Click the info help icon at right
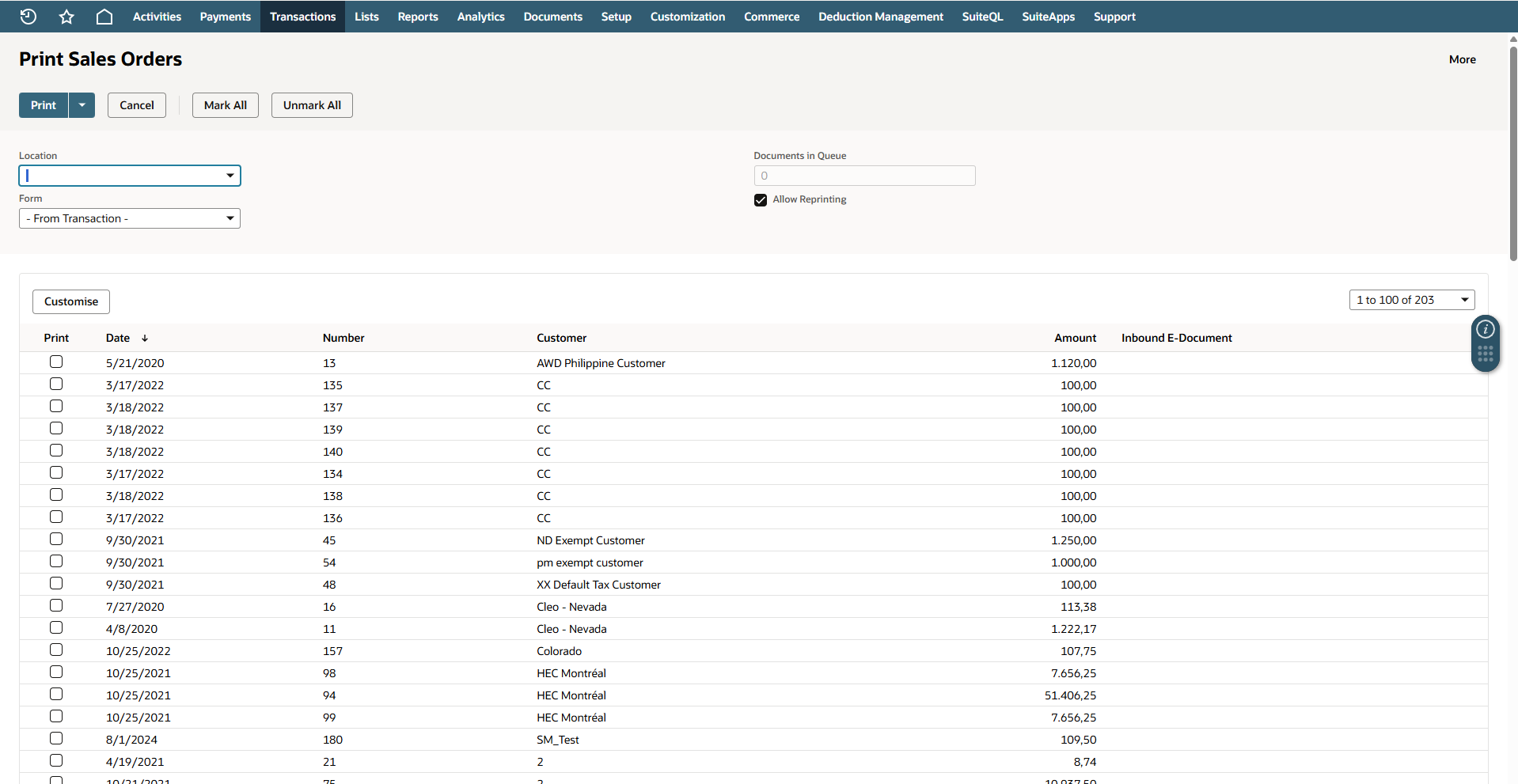The width and height of the screenshot is (1518, 784). click(1486, 329)
